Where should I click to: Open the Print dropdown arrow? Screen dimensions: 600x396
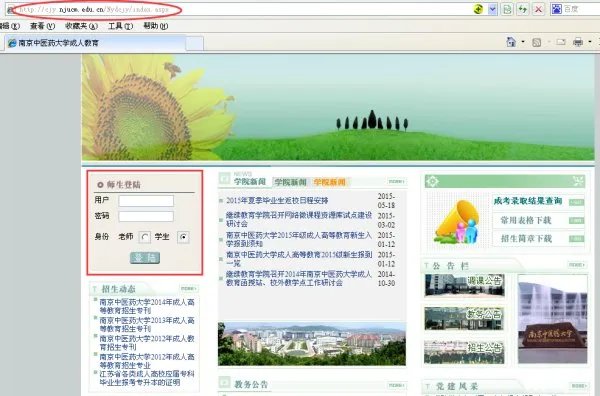pyautogui.click(x=590, y=42)
